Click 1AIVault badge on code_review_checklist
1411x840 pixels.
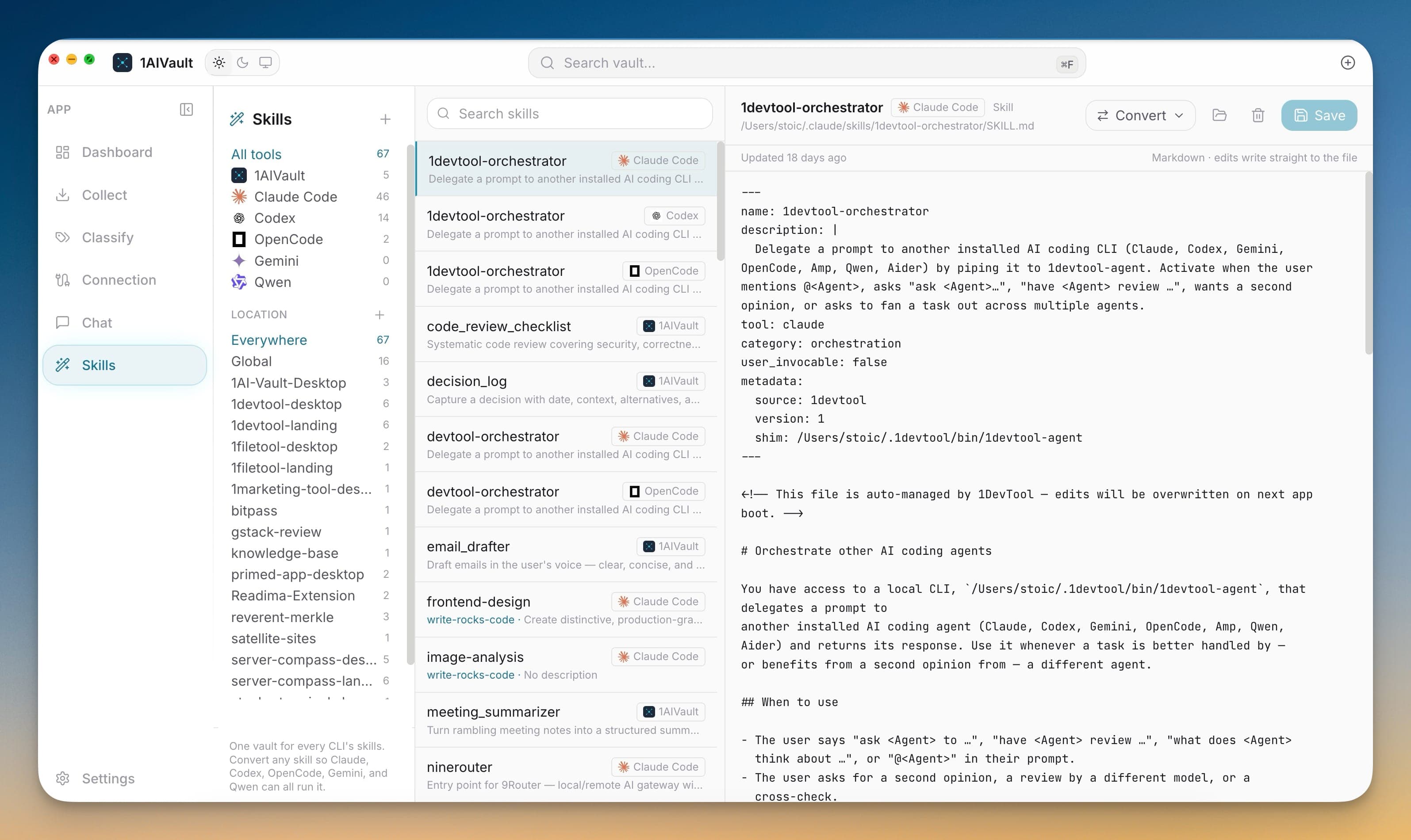[671, 325]
